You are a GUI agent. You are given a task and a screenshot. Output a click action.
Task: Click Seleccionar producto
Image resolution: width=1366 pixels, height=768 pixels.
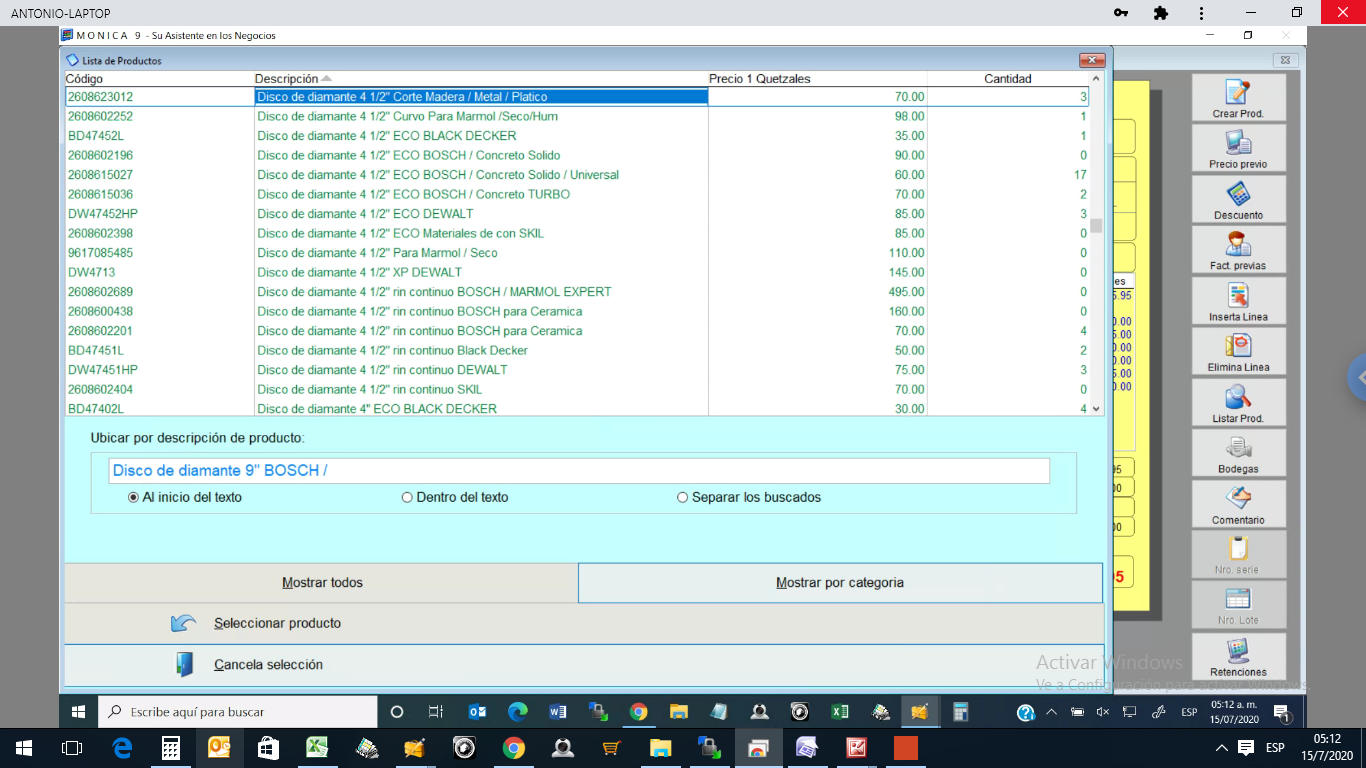277,623
